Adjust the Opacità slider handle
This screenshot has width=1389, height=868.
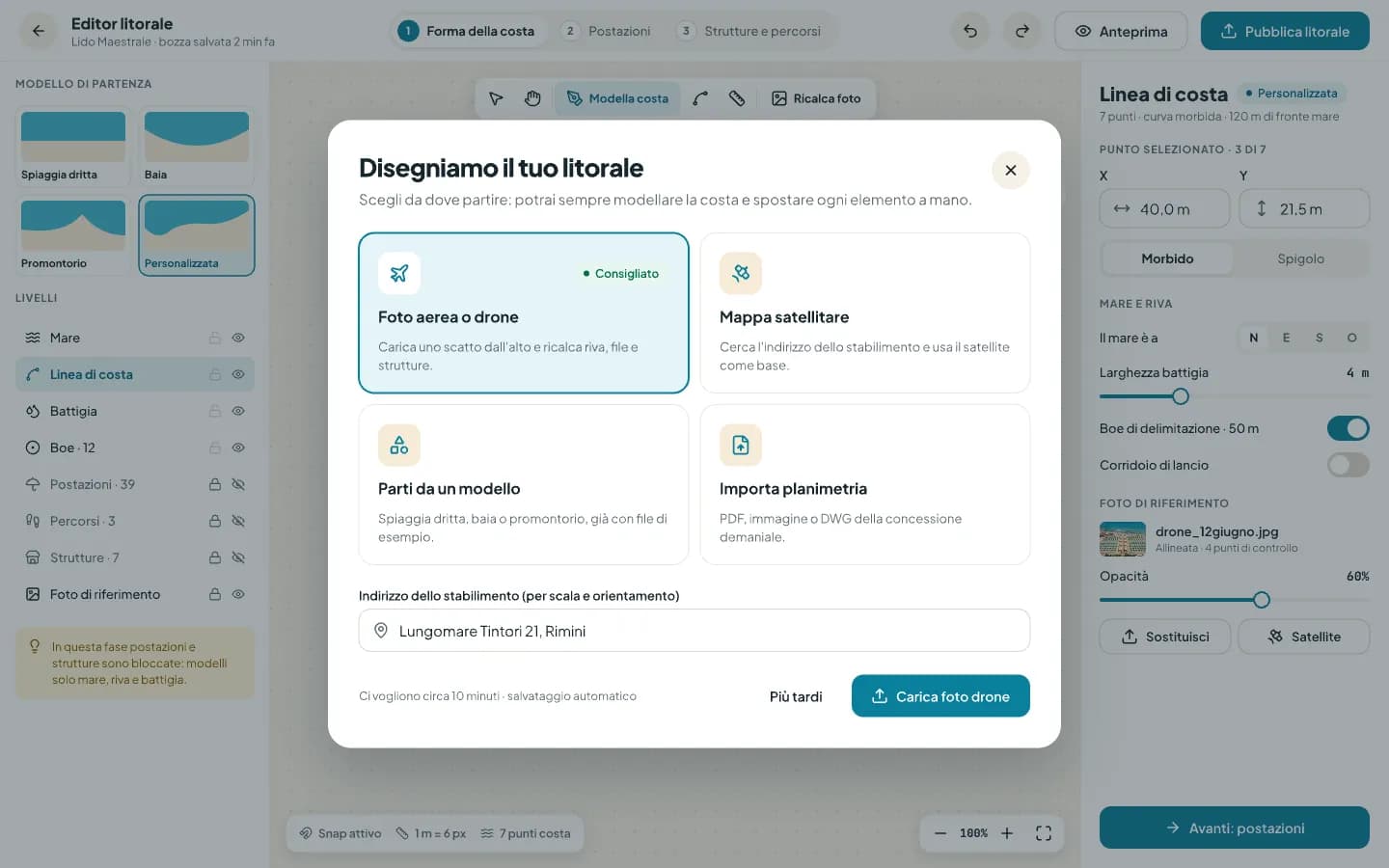click(1262, 600)
